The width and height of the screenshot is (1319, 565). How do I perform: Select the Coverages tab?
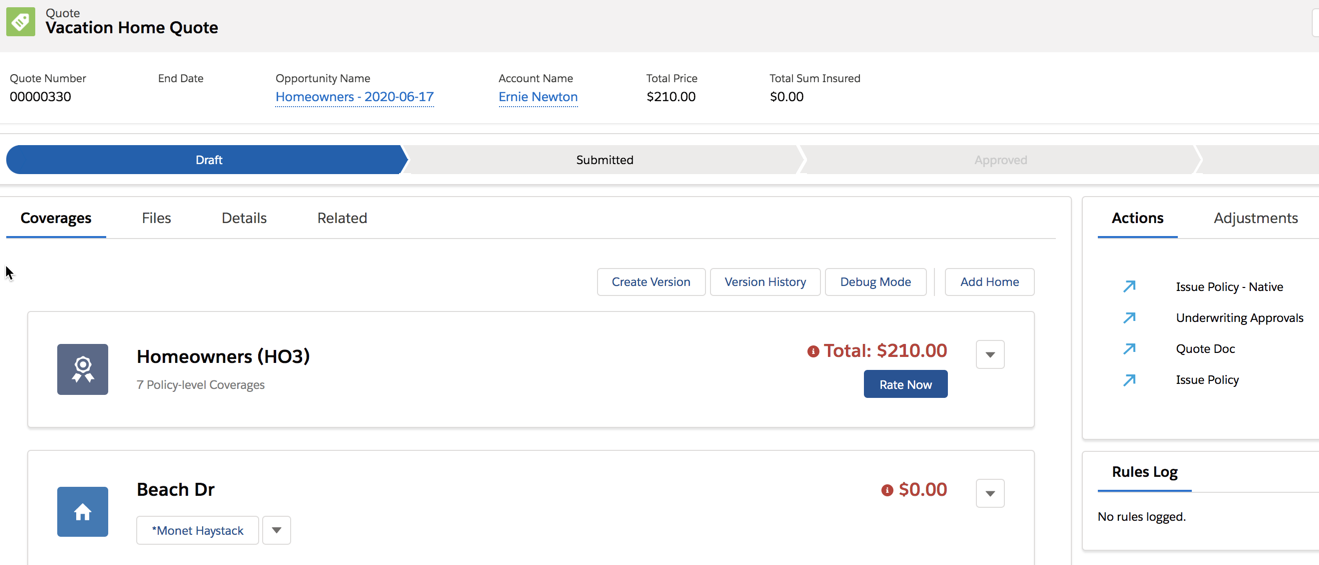pyautogui.click(x=56, y=218)
